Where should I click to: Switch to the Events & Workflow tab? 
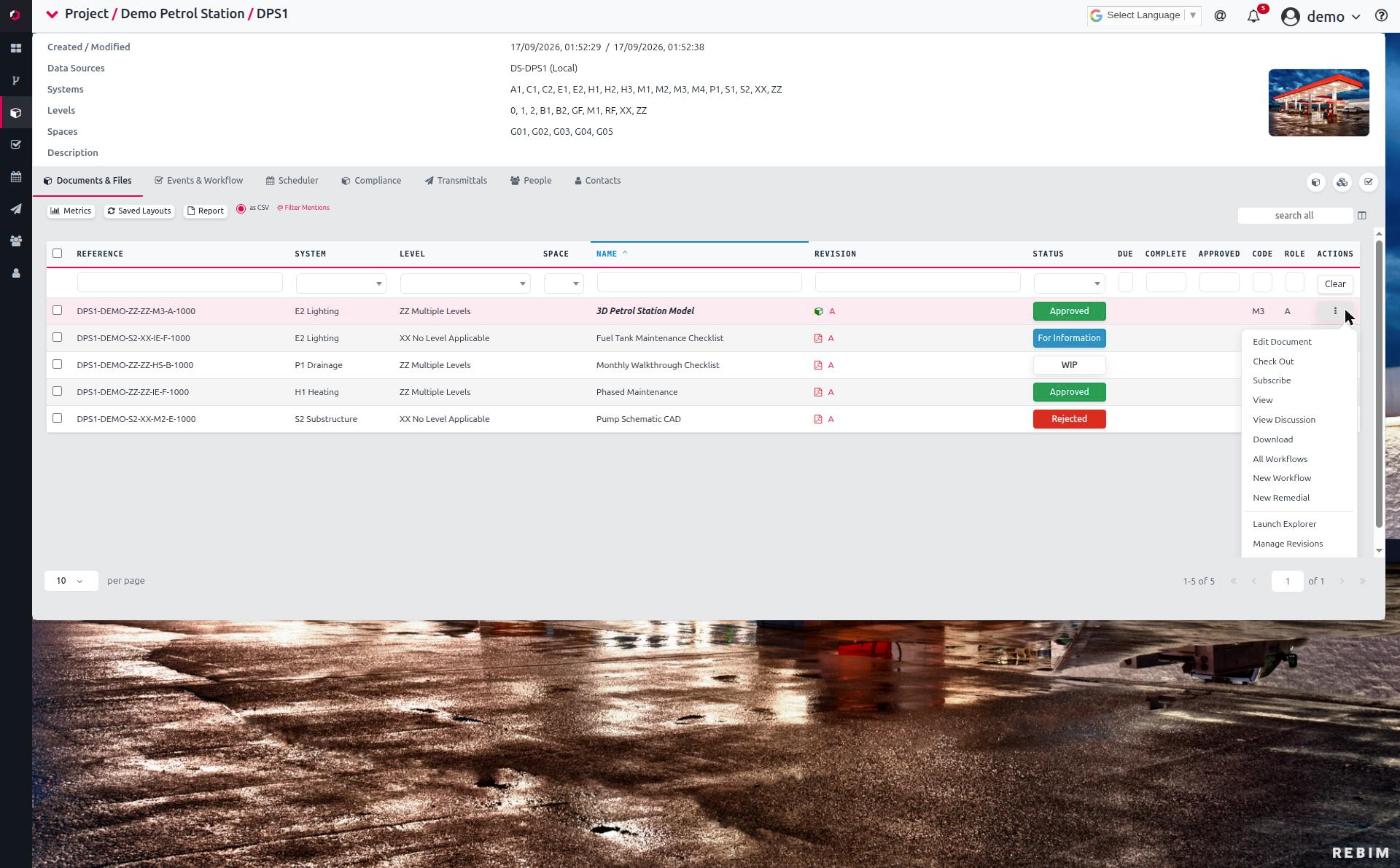(199, 181)
